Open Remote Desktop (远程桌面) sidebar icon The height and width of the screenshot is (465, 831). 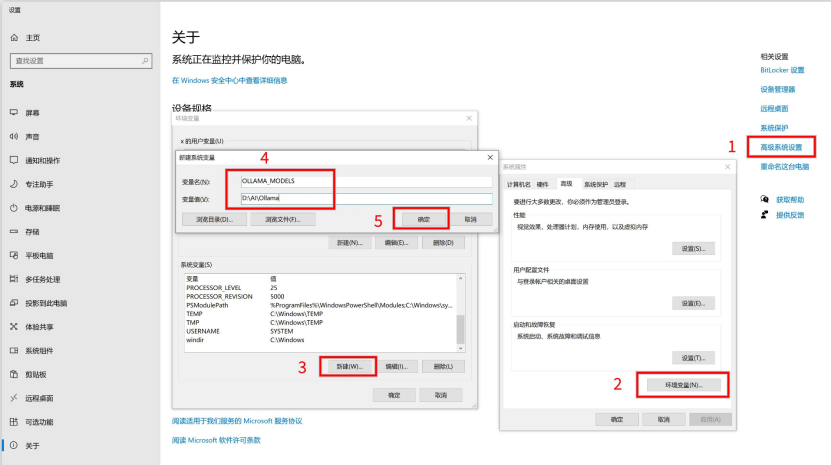point(14,398)
